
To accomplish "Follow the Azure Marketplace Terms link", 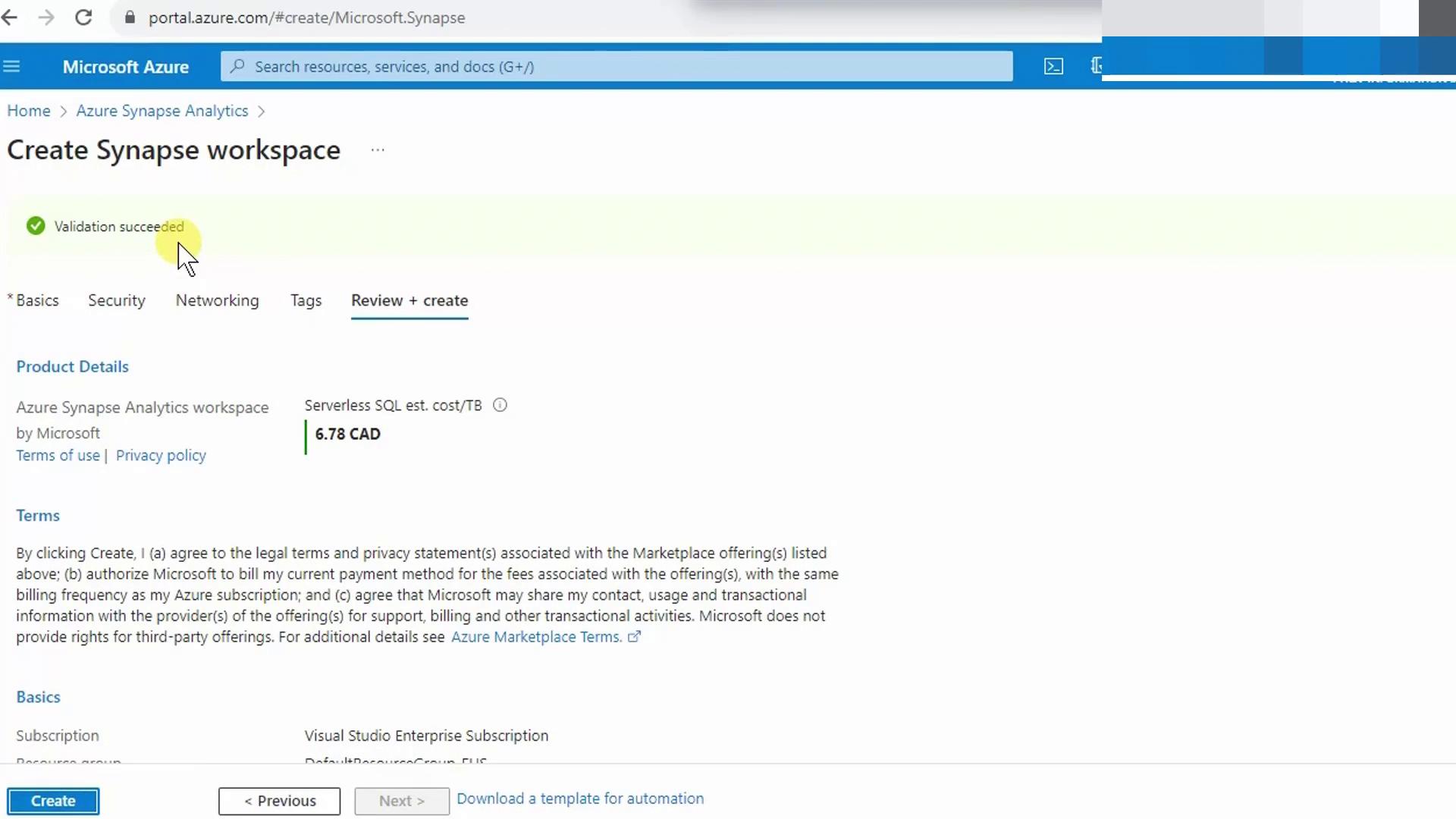I will pyautogui.click(x=537, y=637).
